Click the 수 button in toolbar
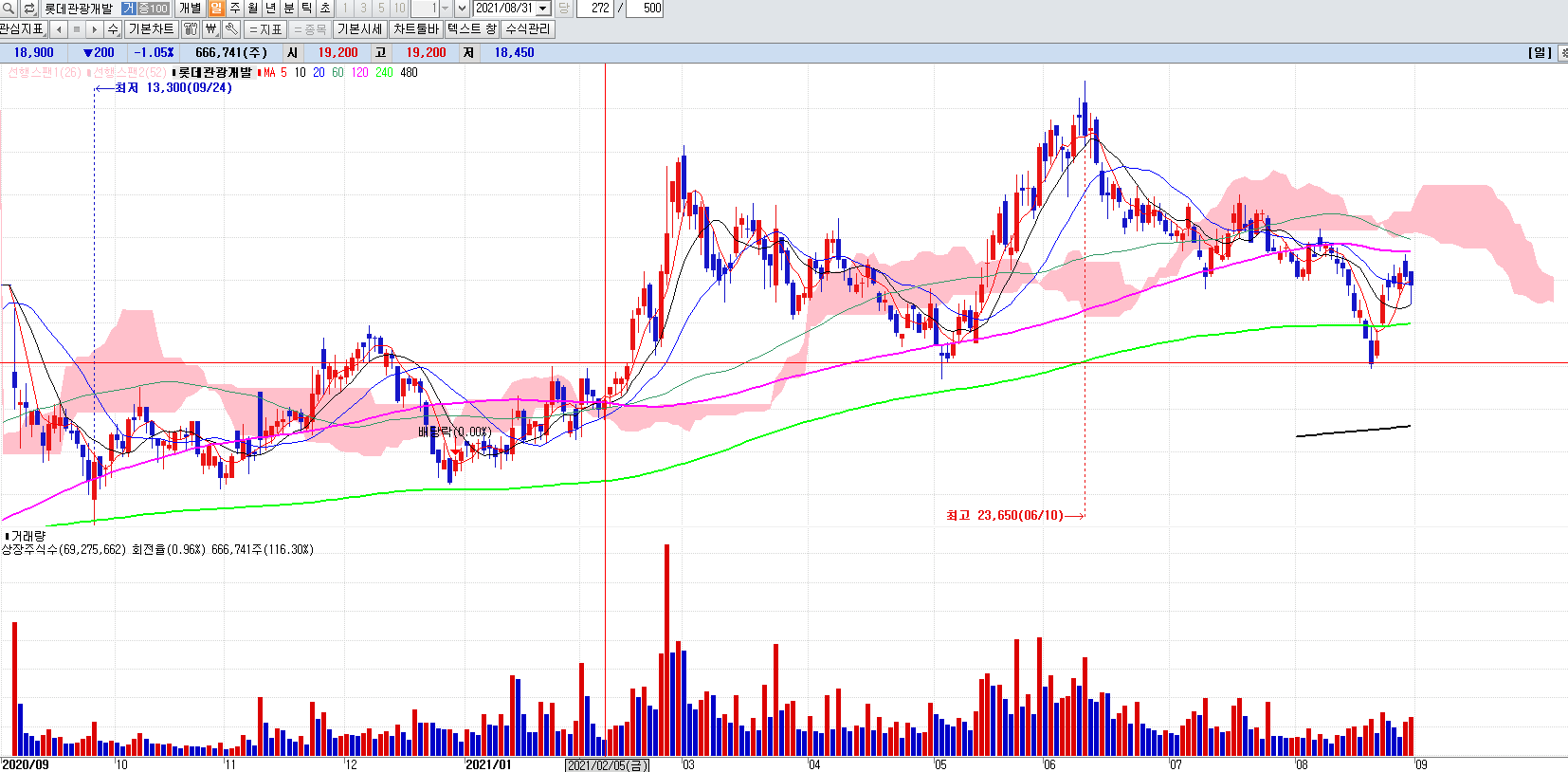The image size is (1568, 772). 113,29
